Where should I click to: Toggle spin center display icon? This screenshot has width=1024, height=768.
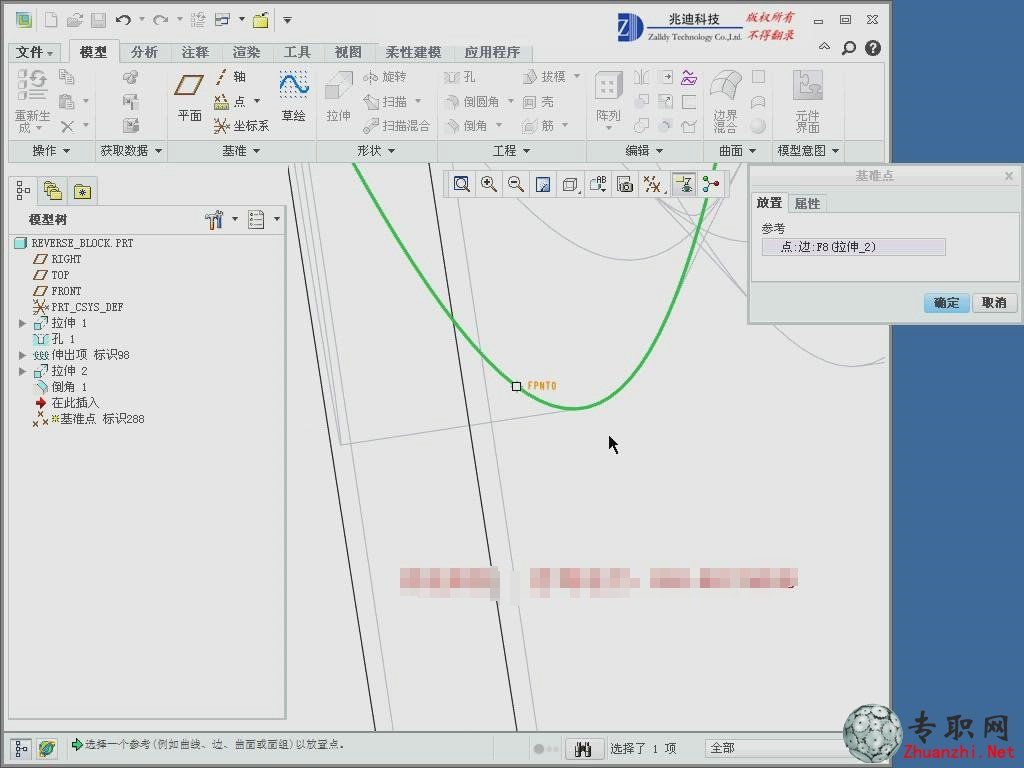(x=711, y=184)
